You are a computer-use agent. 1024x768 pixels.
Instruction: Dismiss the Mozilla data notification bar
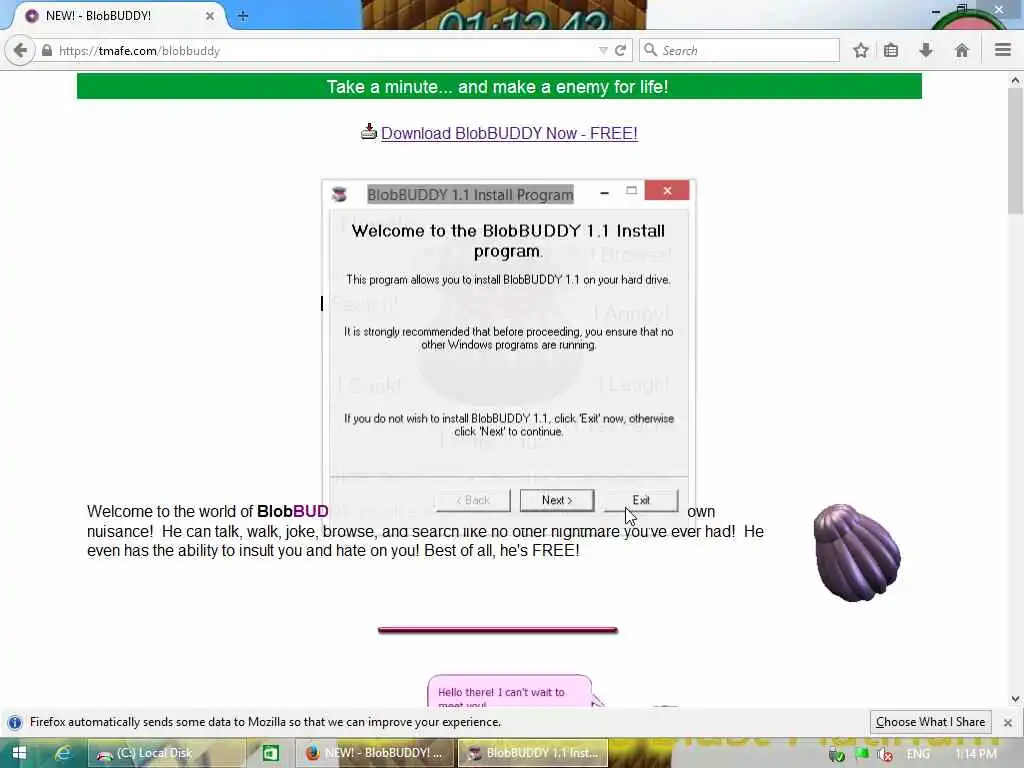(x=1008, y=722)
